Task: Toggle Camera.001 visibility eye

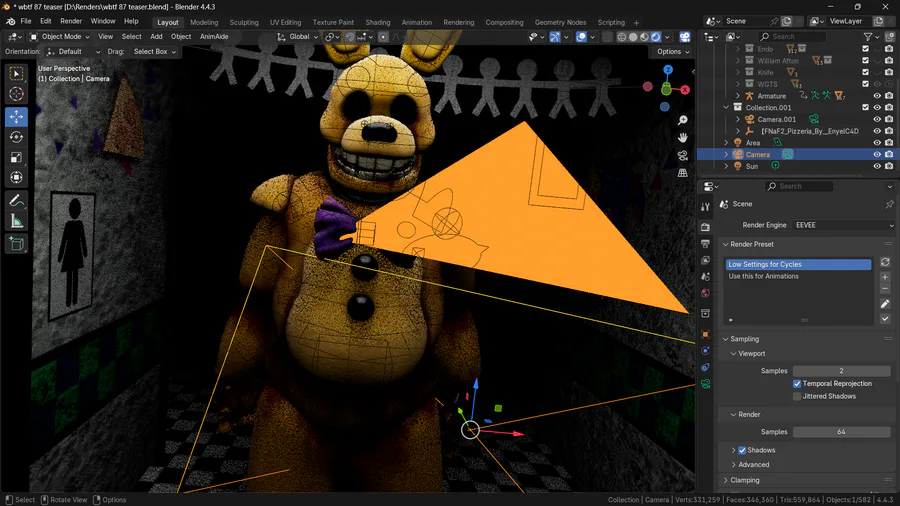Action: coord(877,119)
